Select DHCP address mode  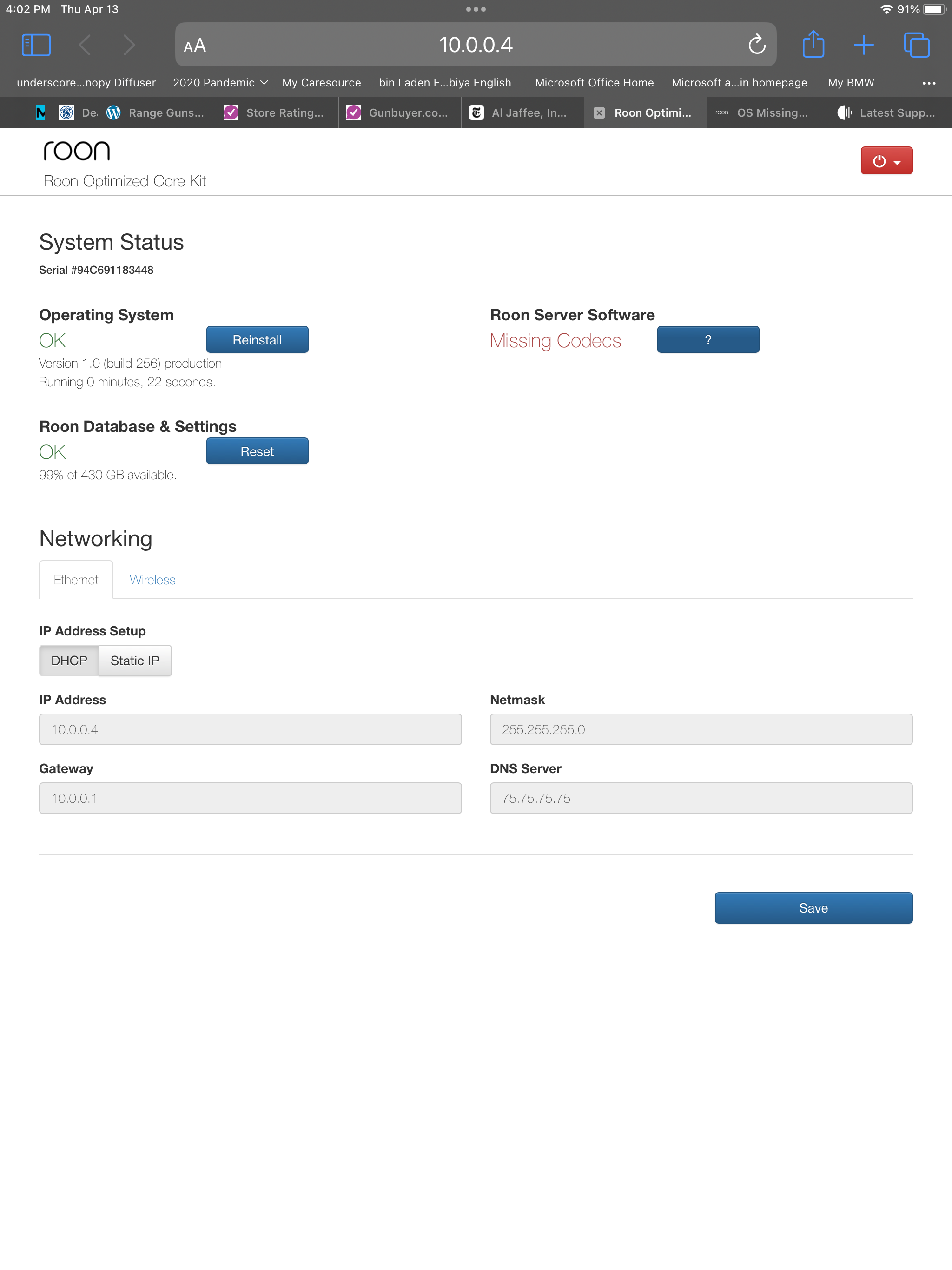[69, 660]
